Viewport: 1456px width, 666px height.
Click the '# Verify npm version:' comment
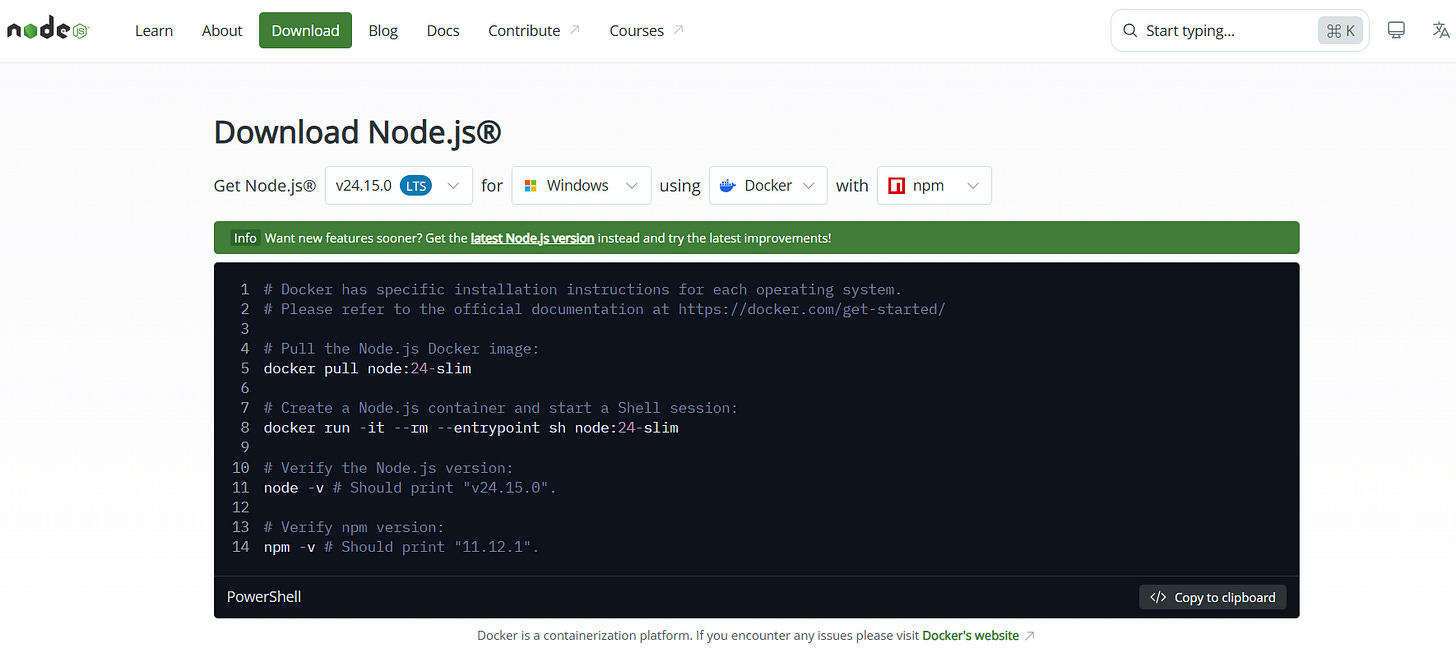pos(354,527)
